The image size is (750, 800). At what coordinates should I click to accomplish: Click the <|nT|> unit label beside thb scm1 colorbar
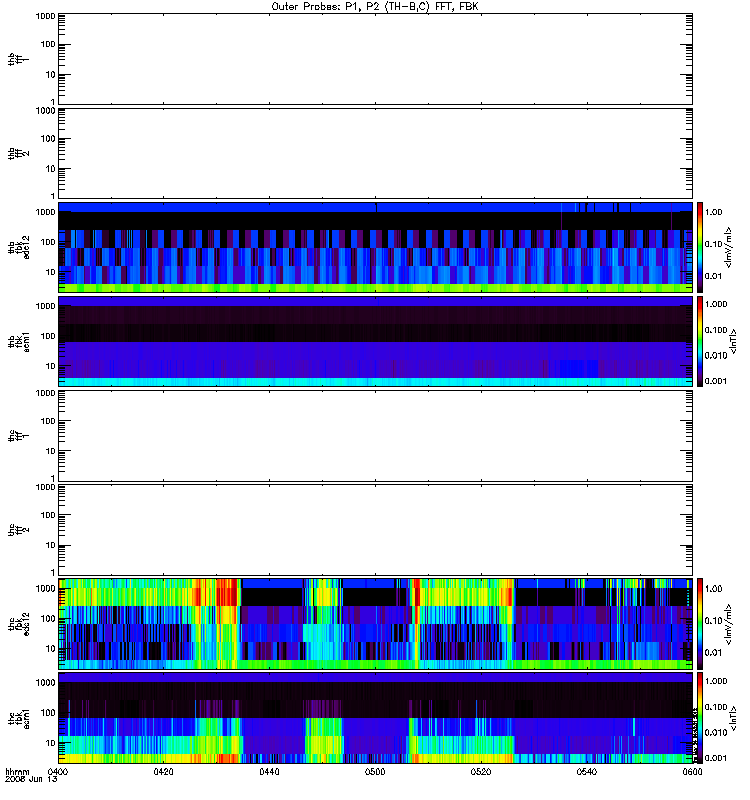pos(734,341)
